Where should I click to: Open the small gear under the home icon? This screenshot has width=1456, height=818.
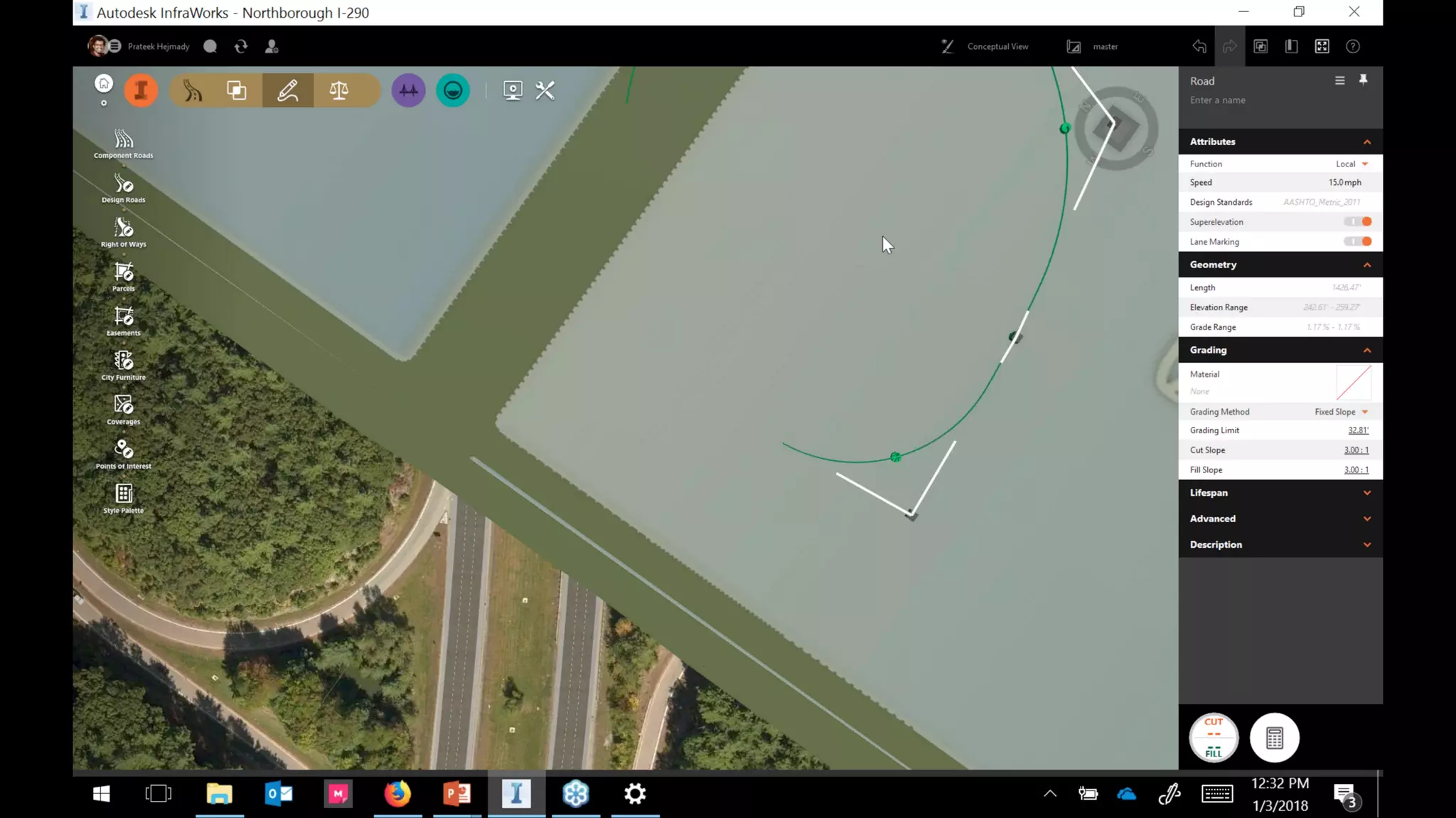coord(104,103)
